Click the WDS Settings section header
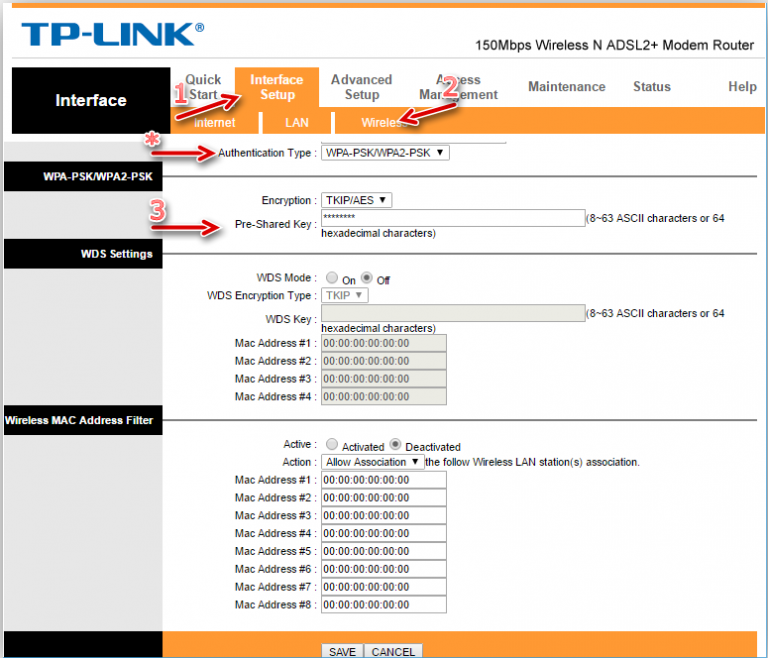The height and width of the screenshot is (658, 768). point(83,254)
